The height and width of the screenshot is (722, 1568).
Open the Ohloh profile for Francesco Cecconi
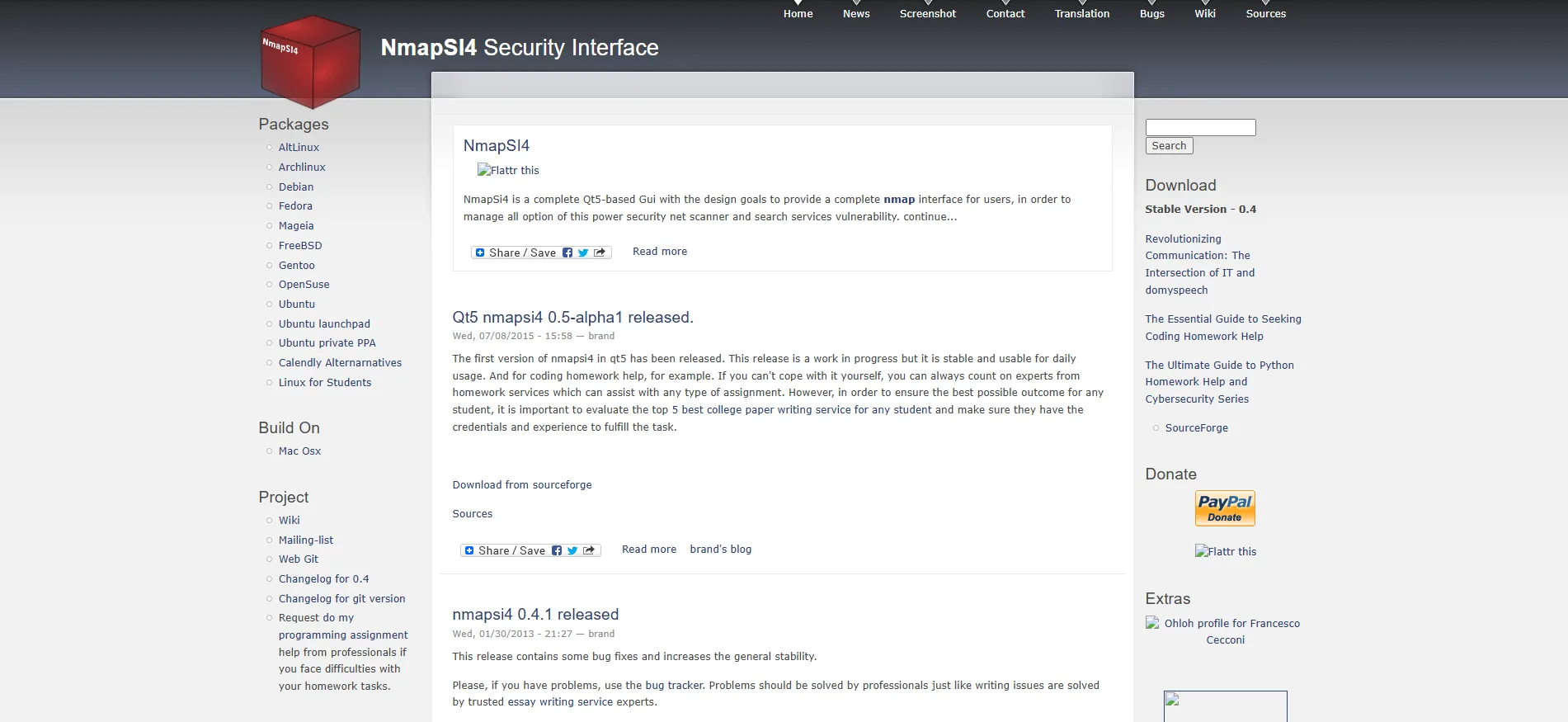pyautogui.click(x=1226, y=631)
